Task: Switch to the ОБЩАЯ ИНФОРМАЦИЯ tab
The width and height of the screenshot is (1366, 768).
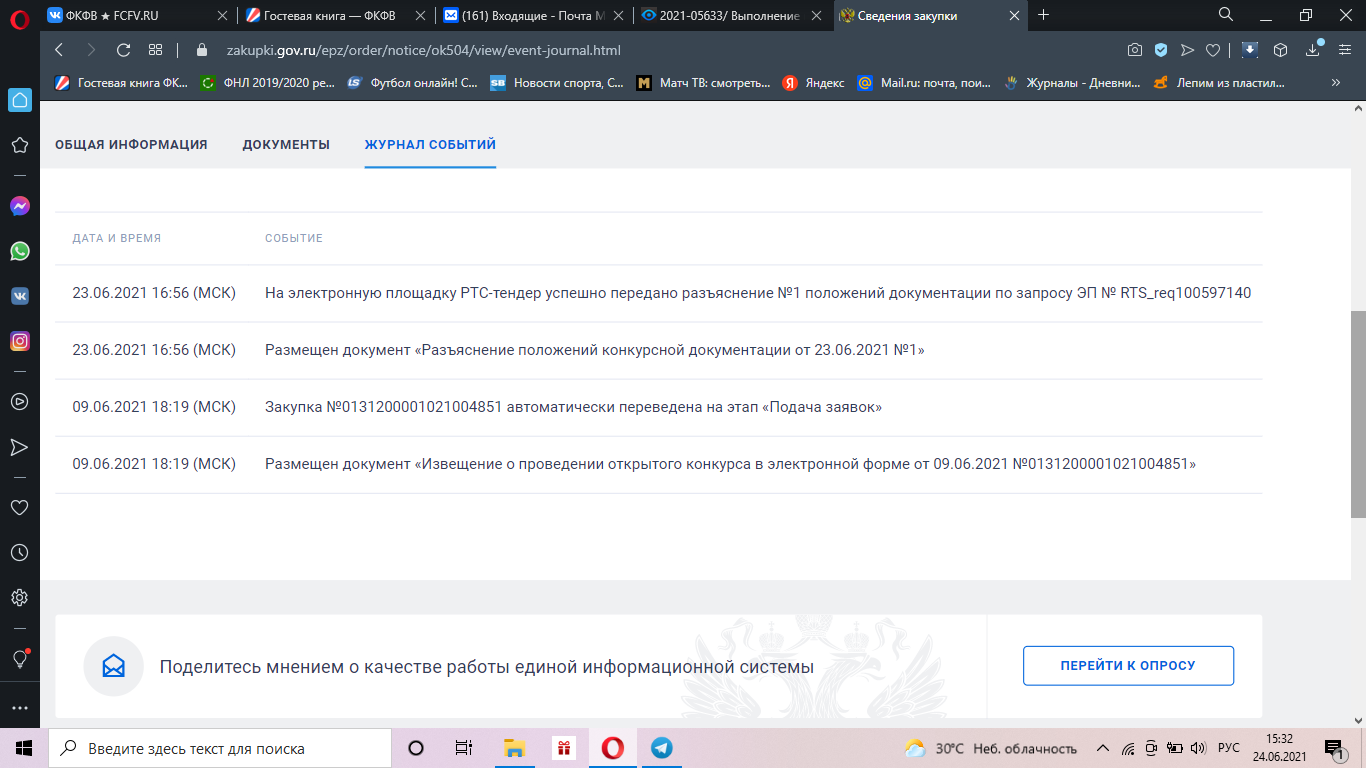Action: pyautogui.click(x=131, y=145)
